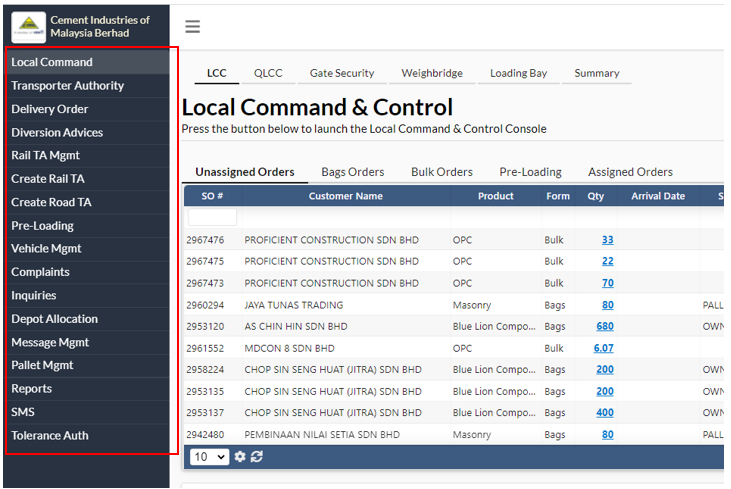
Task: Open quantity 200 for SO 2958224
Action: pyautogui.click(x=605, y=370)
